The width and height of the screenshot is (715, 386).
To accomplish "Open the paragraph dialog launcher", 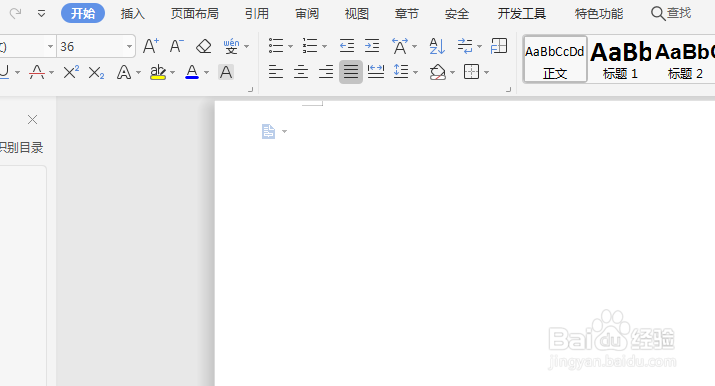I will point(508,90).
